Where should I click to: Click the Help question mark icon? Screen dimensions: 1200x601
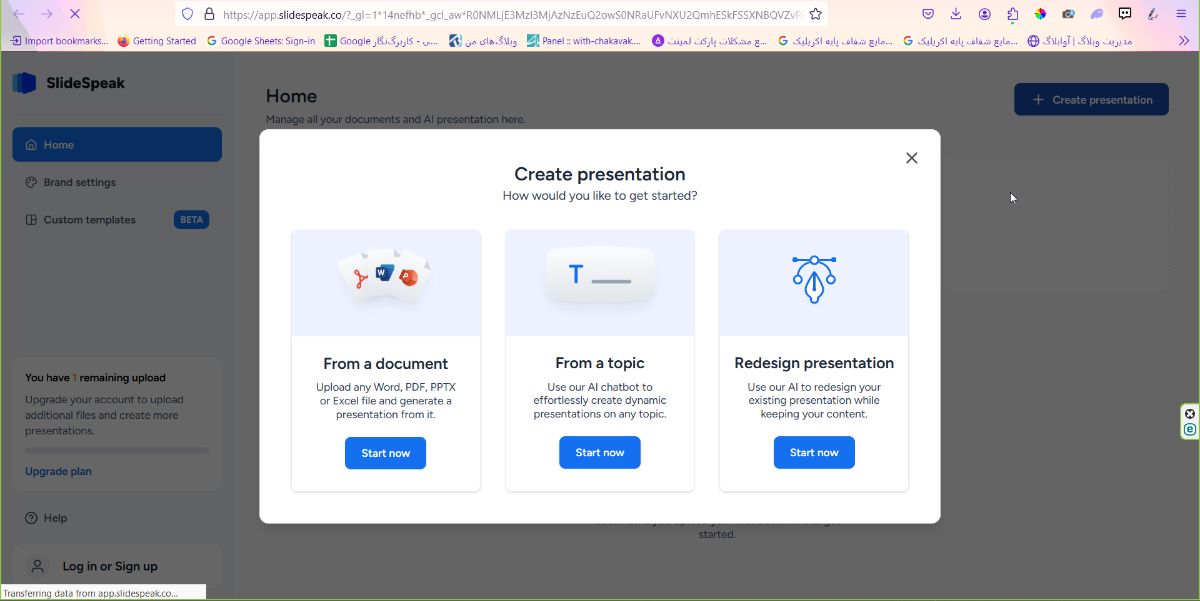coord(30,518)
